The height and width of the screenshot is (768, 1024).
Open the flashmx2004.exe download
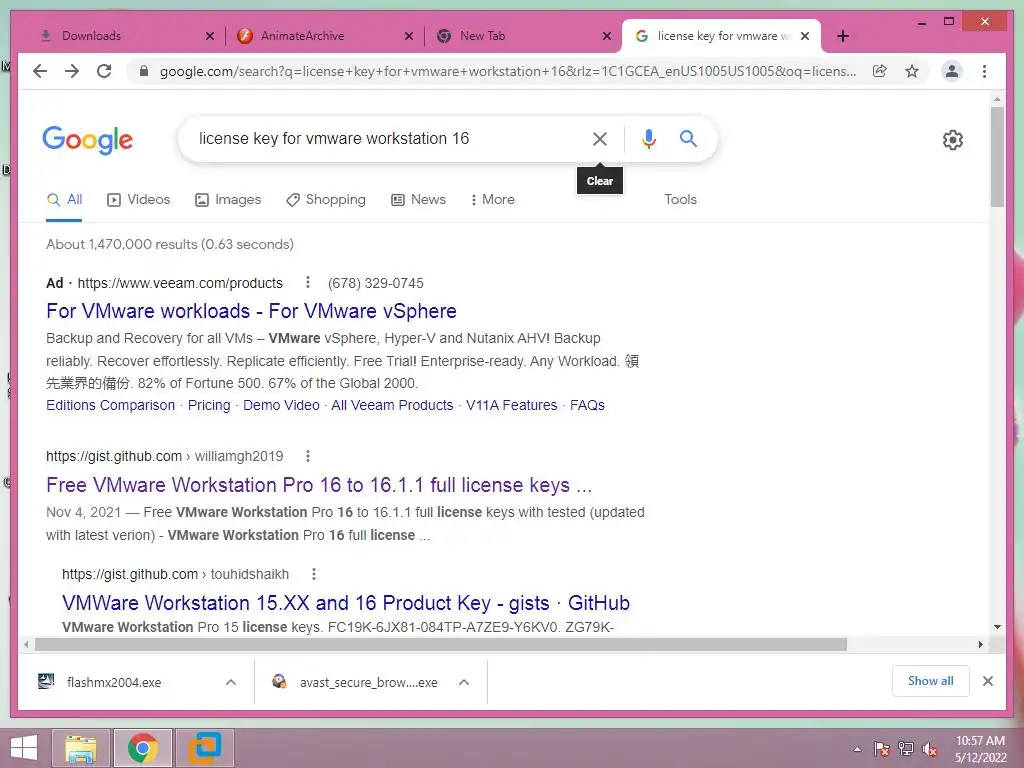coord(114,682)
